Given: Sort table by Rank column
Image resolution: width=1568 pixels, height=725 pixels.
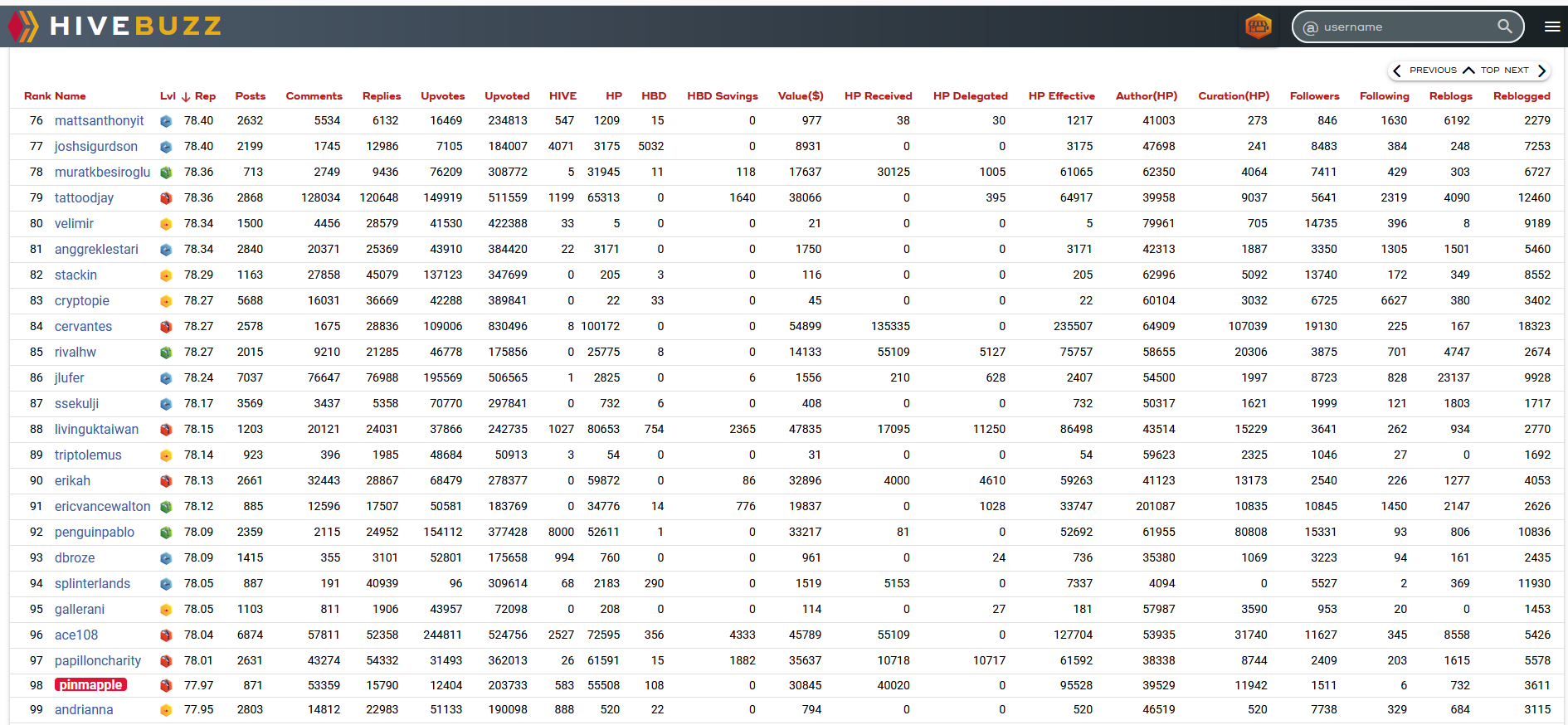Looking at the screenshot, I should pyautogui.click(x=37, y=96).
